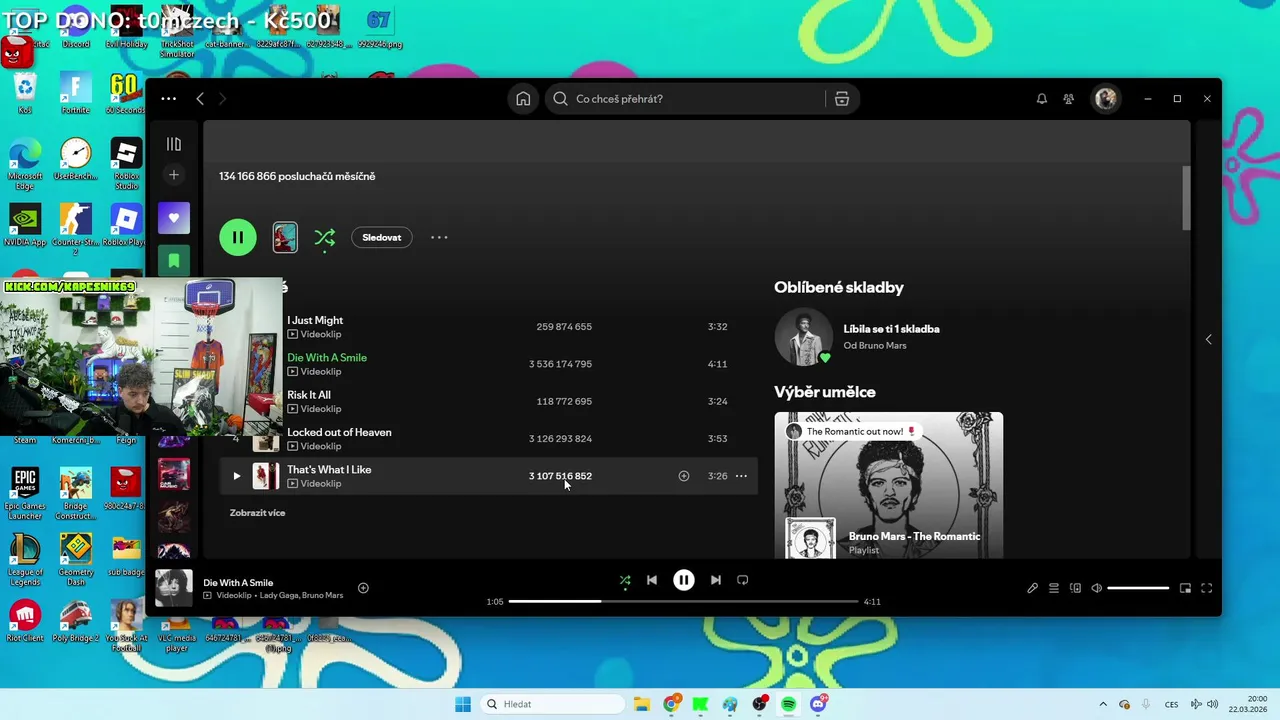Mute using the speaker icon
The height and width of the screenshot is (720, 1280).
[1097, 588]
